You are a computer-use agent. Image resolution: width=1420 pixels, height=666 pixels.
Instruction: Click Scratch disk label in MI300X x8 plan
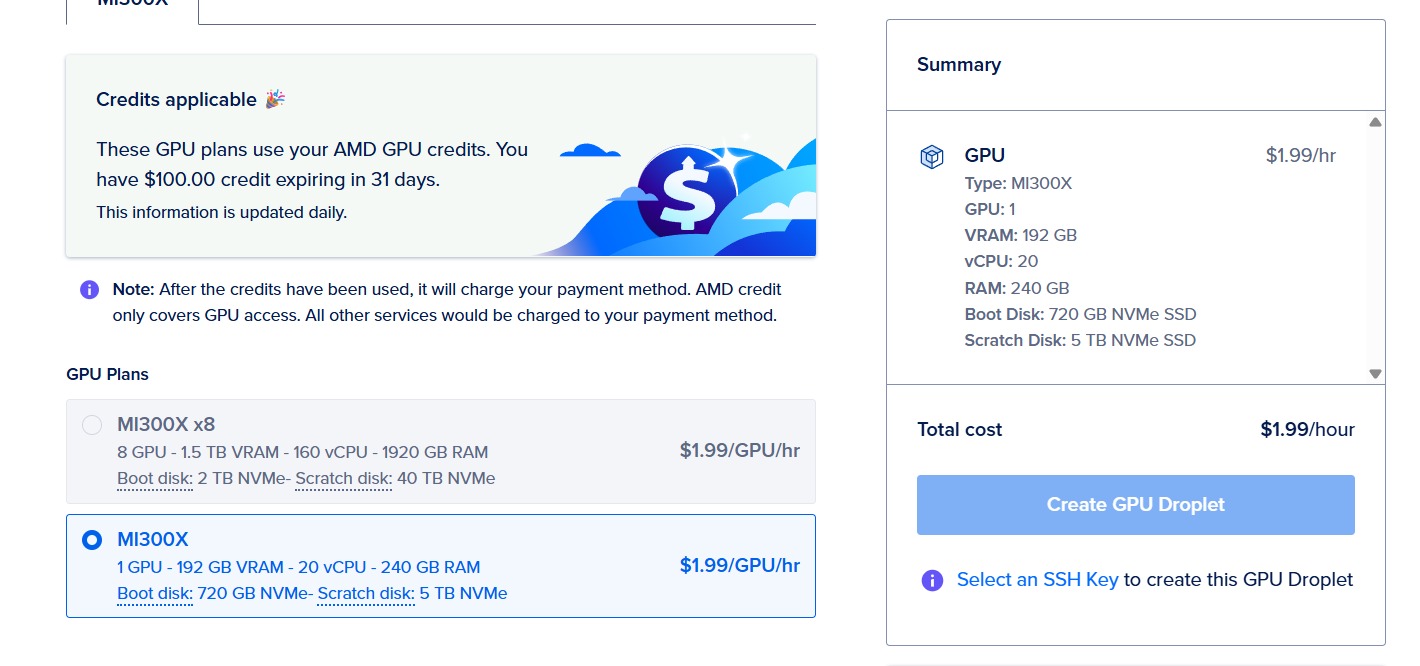pyautogui.click(x=343, y=479)
